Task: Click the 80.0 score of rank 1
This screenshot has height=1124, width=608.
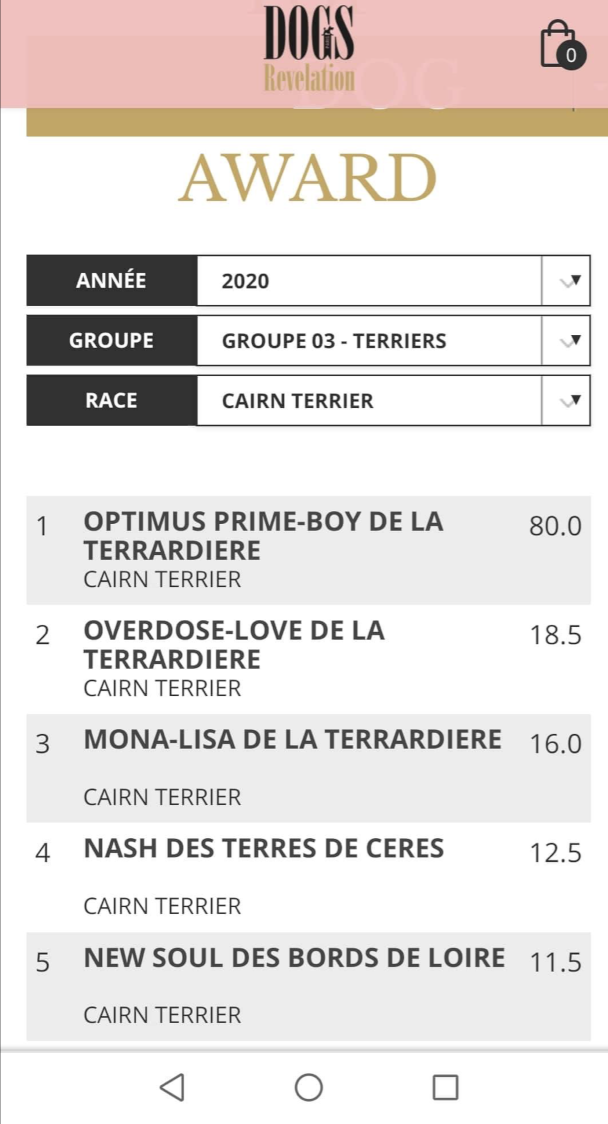Action: coord(556,527)
